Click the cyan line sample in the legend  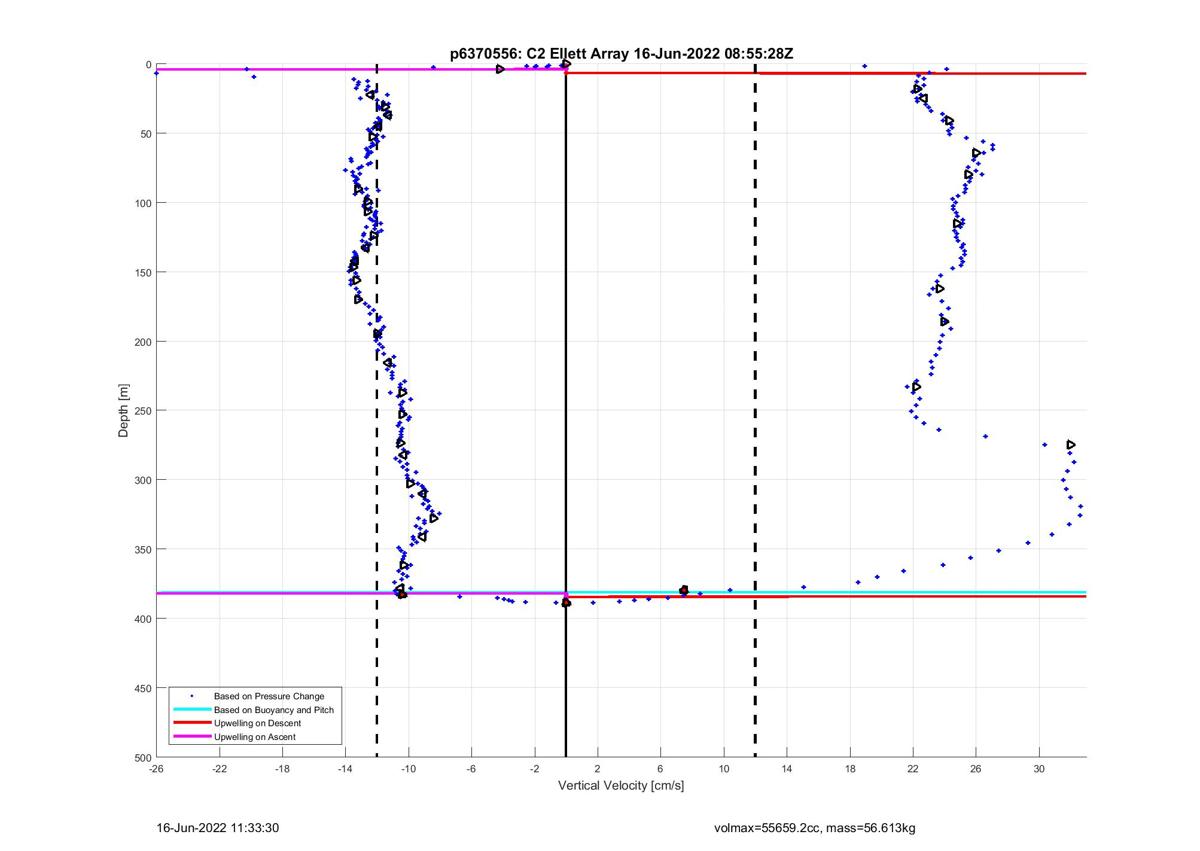tap(191, 709)
